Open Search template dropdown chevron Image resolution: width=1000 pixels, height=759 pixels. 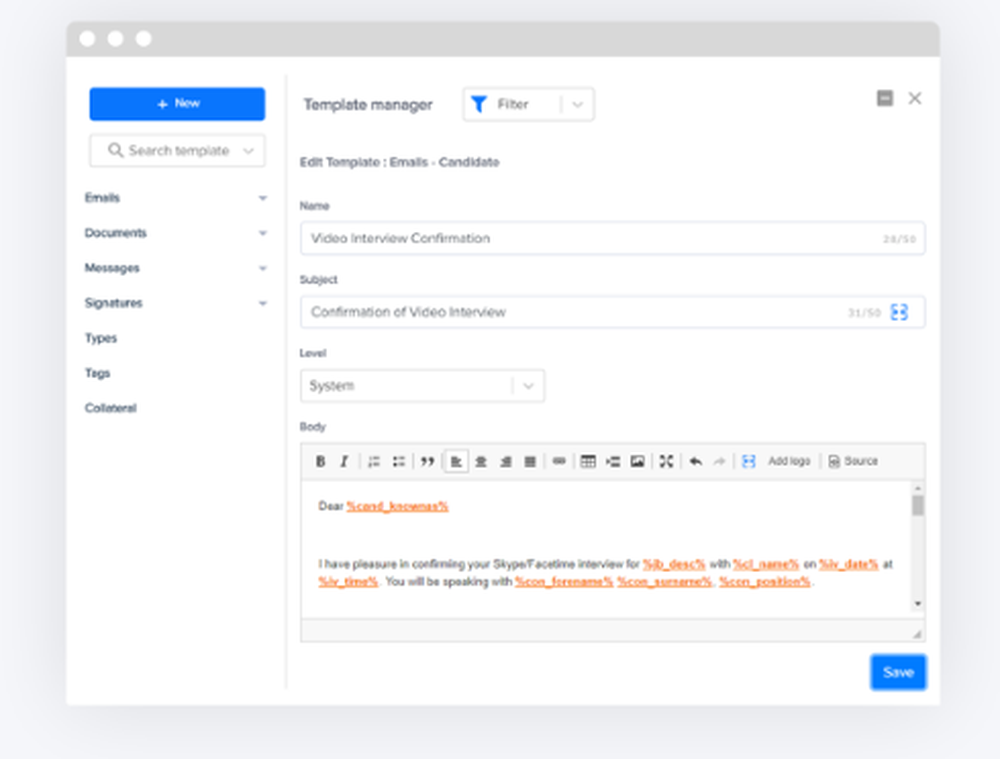click(x=249, y=151)
